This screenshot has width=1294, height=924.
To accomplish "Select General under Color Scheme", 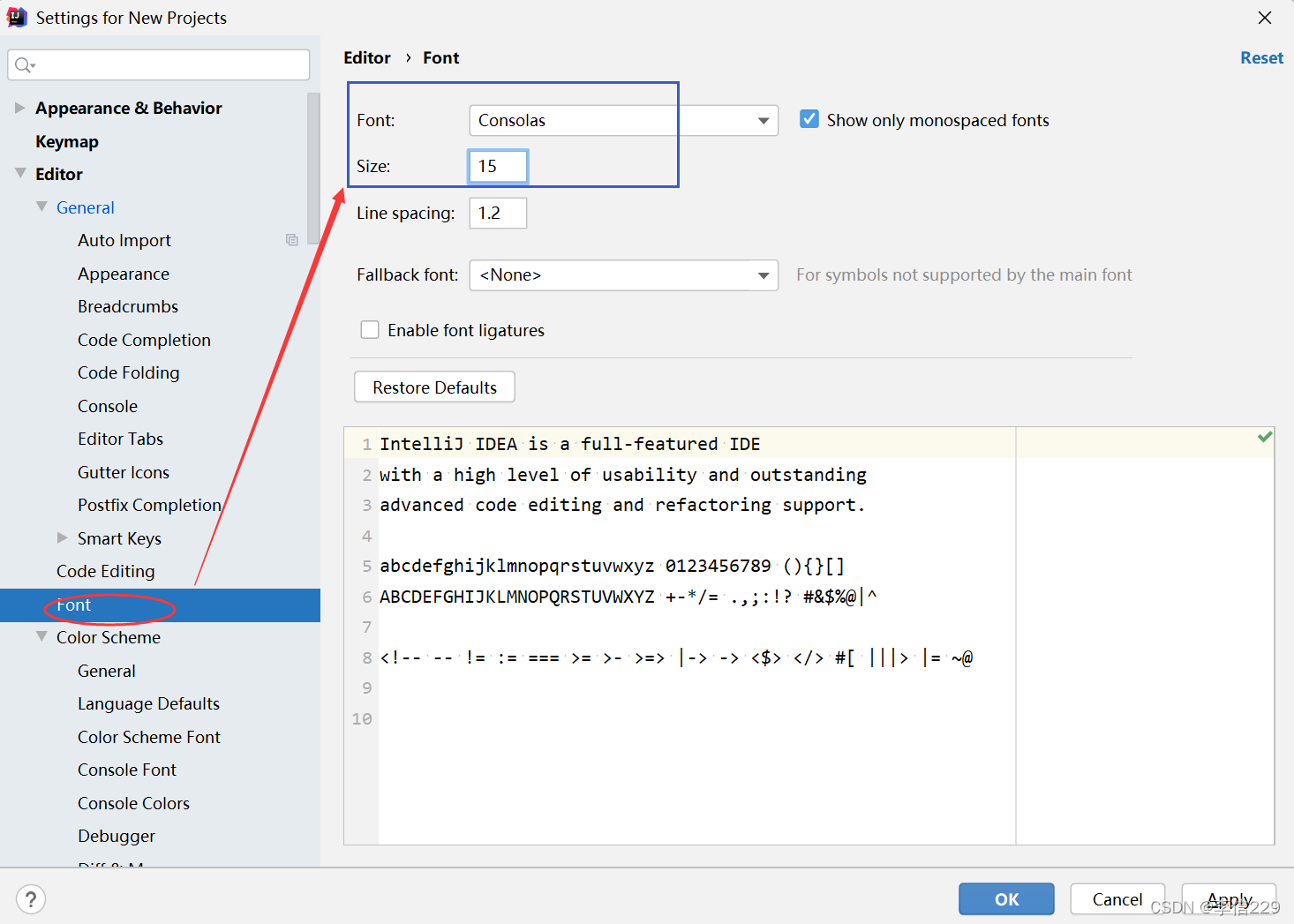I will 107,671.
